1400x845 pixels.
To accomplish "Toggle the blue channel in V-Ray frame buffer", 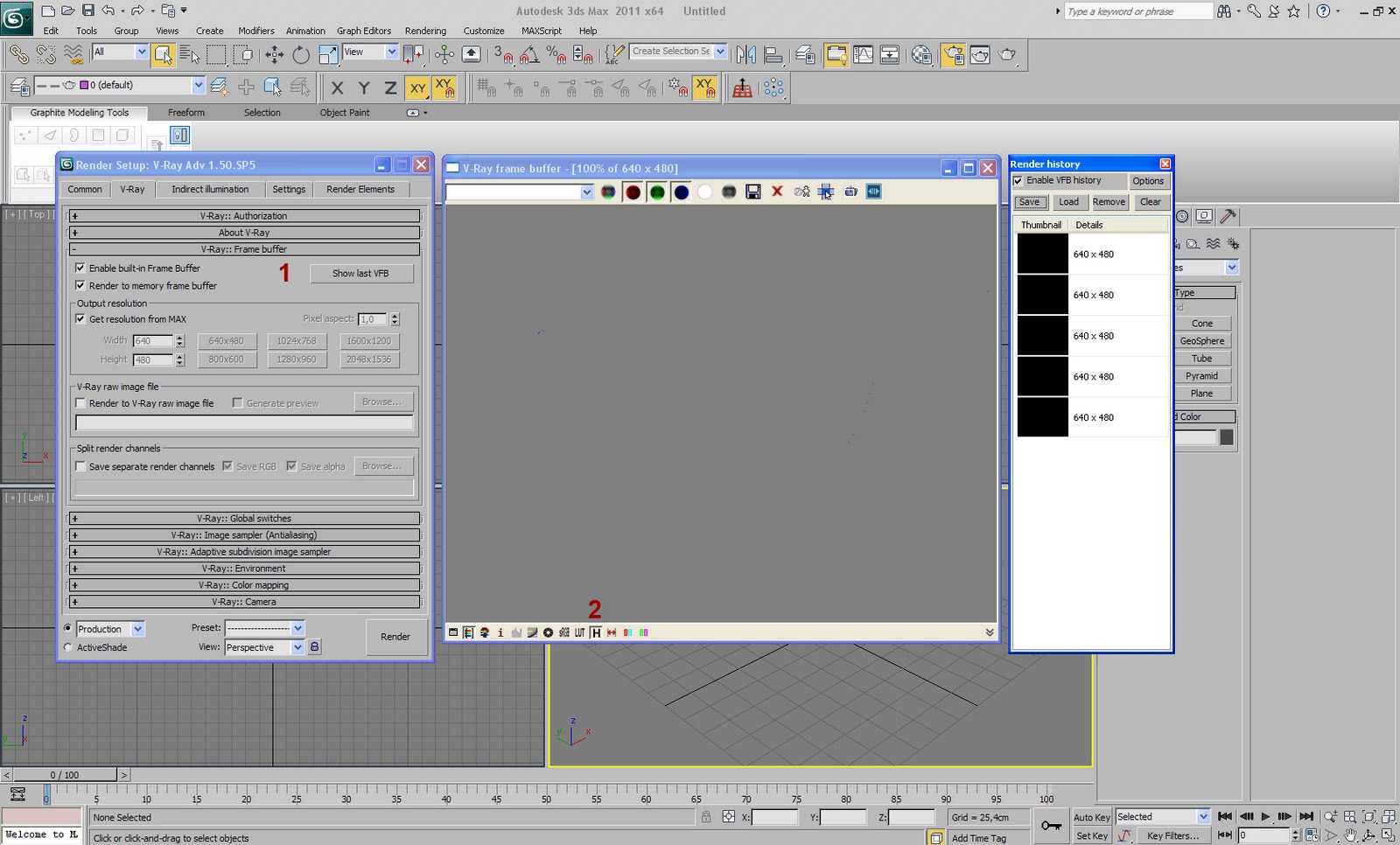I will pos(682,192).
